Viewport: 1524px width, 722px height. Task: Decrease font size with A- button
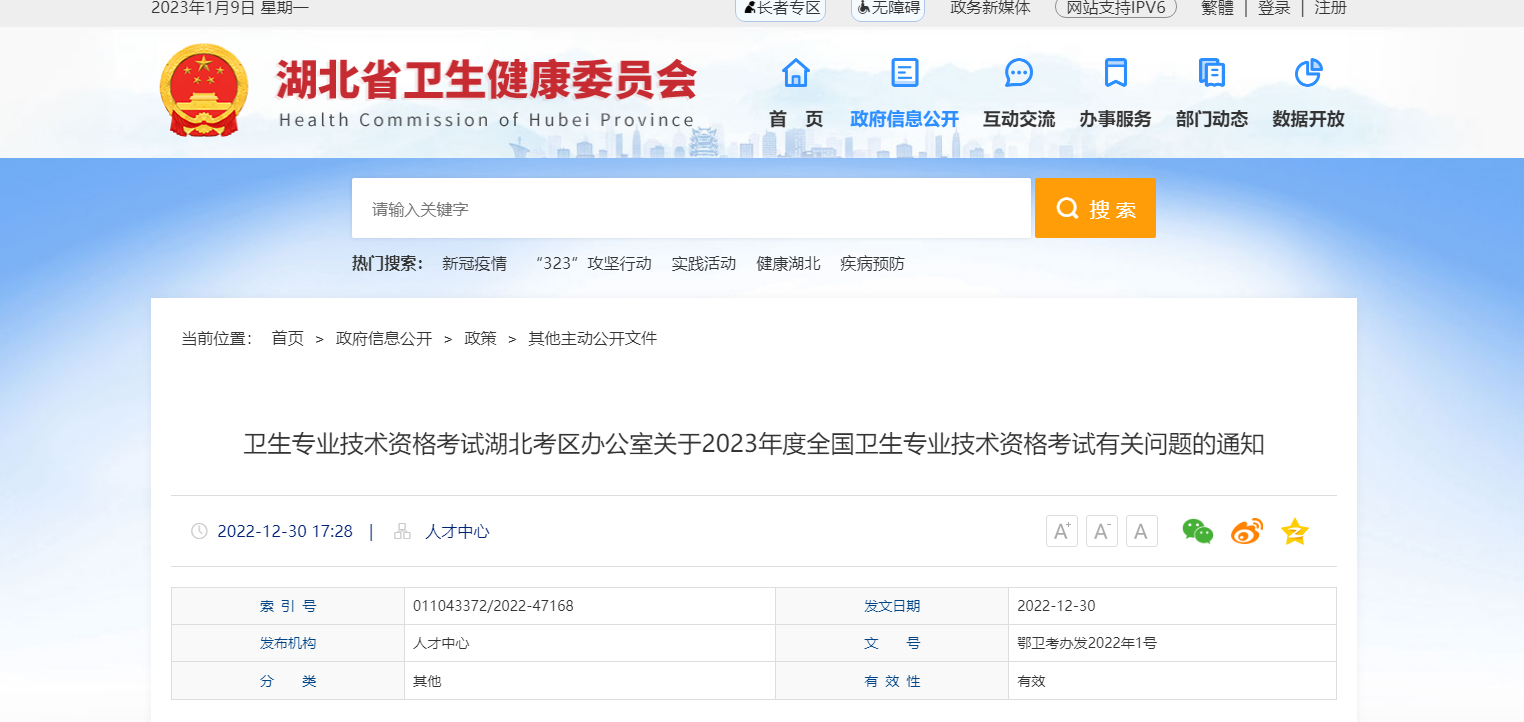[x=1102, y=531]
